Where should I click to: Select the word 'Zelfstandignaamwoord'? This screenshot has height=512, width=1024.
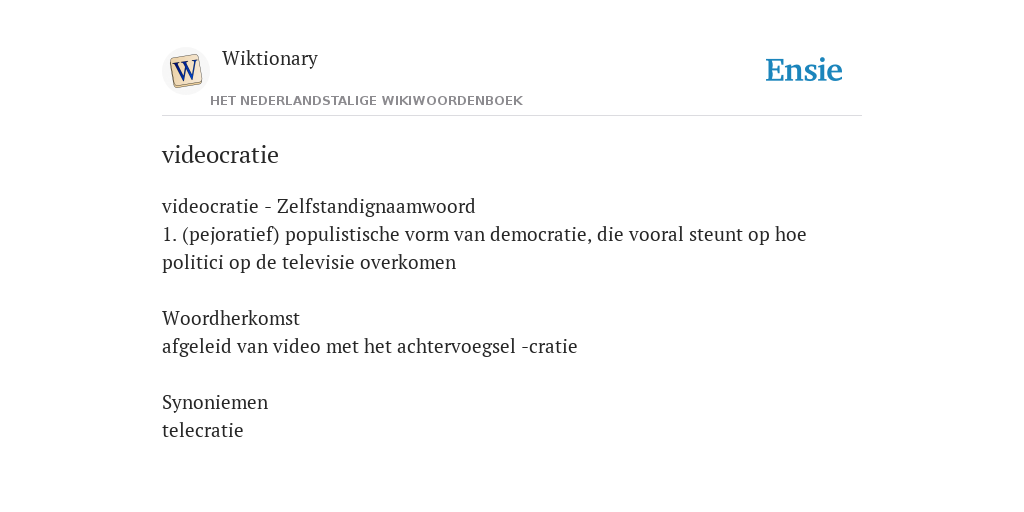376,207
